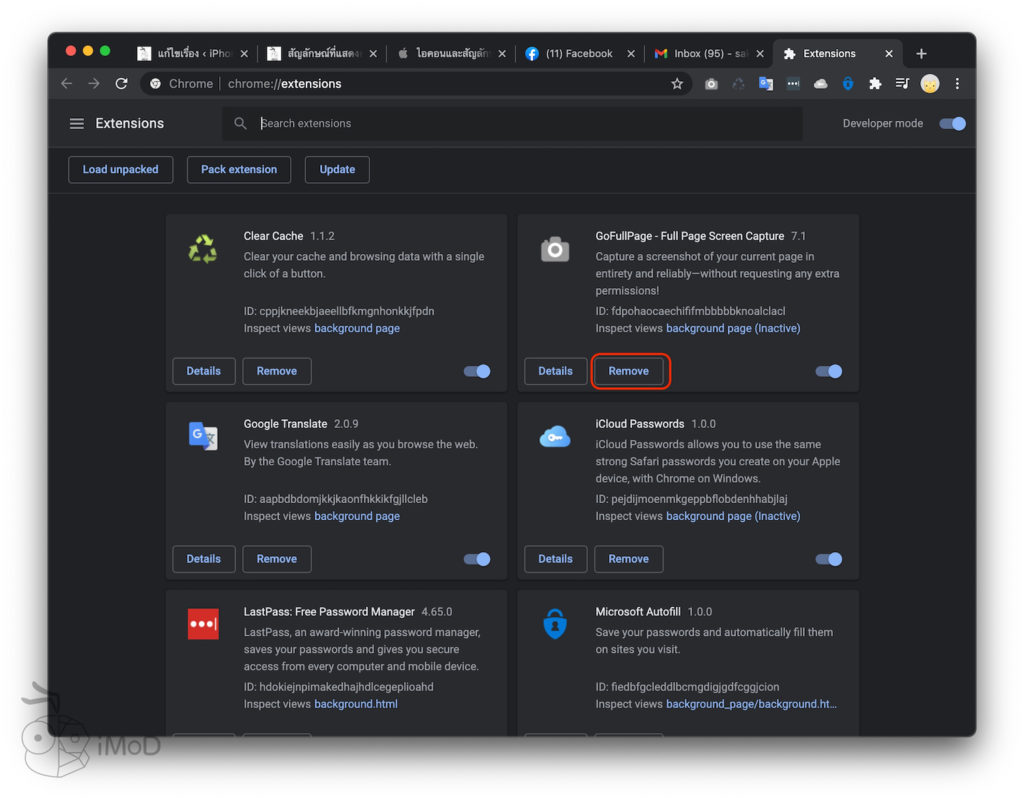Open iCloud Passwords cloud icon in toolbar

click(821, 84)
